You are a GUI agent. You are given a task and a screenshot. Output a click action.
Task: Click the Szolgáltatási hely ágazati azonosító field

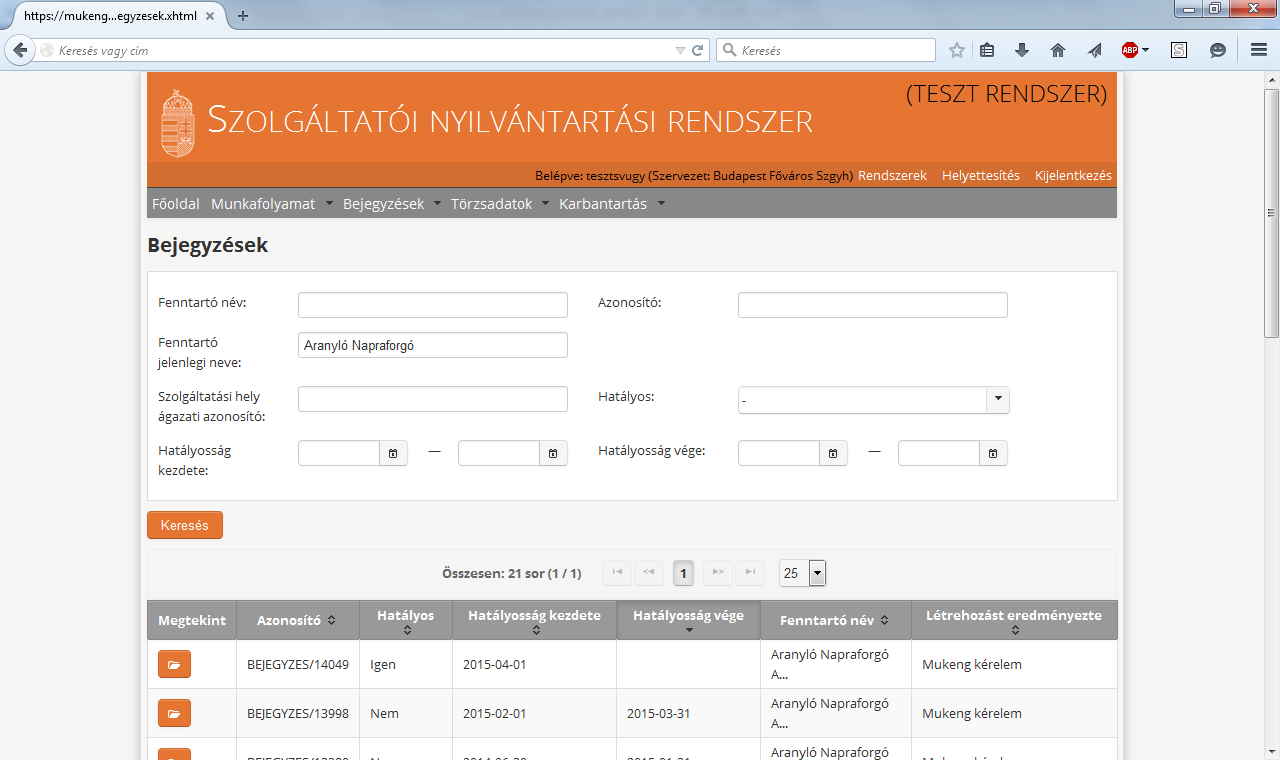point(433,399)
